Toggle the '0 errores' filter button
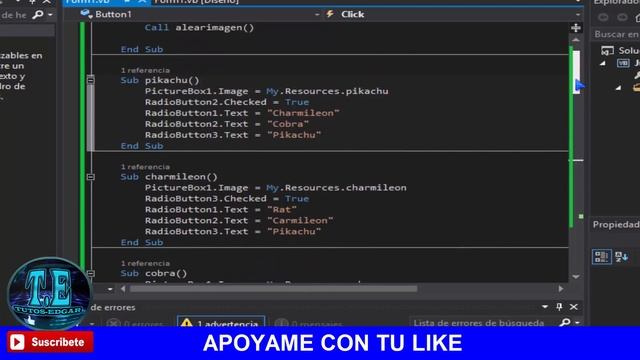This screenshot has height=360, width=640. tap(137, 323)
